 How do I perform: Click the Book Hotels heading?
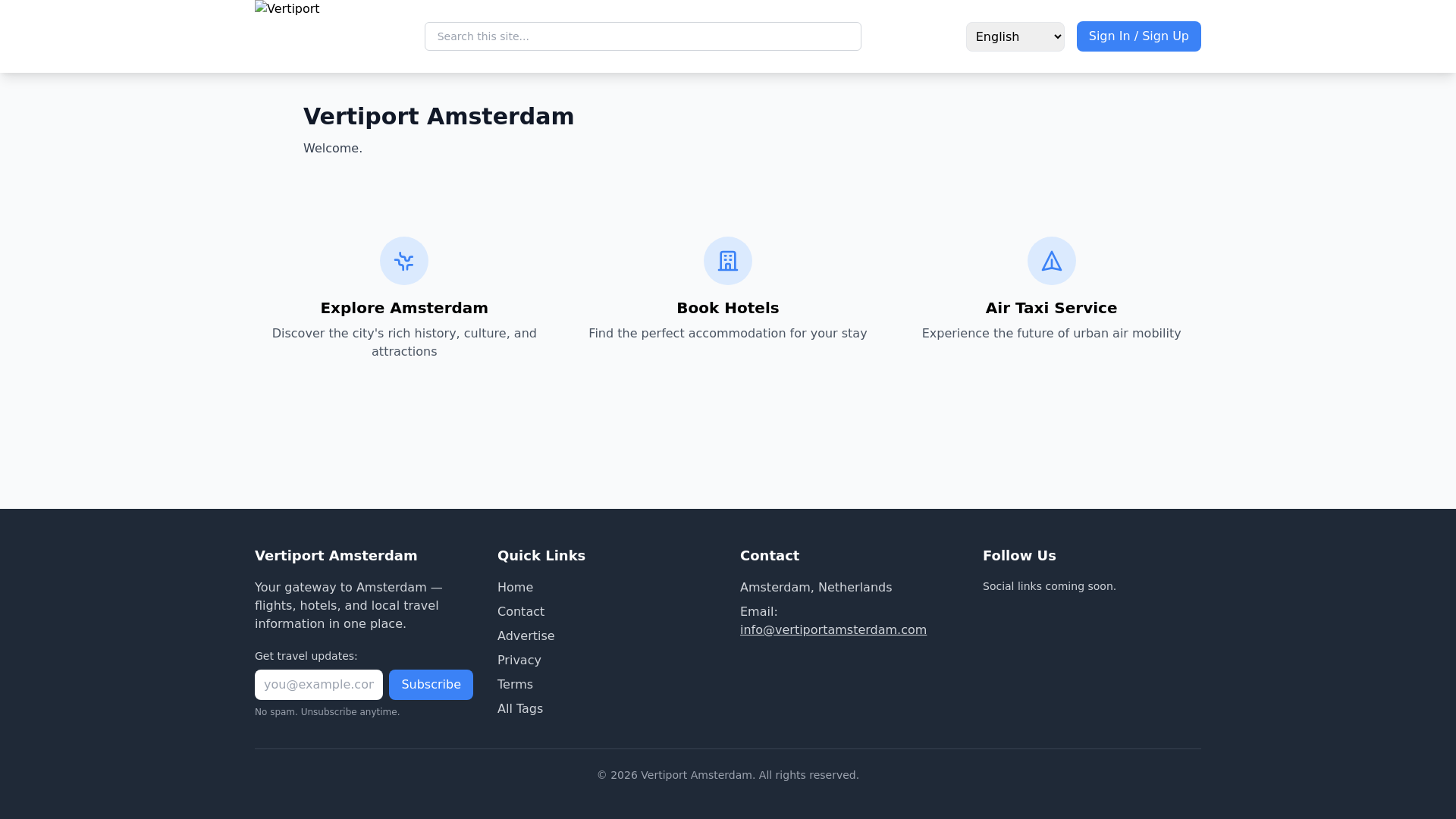728,308
